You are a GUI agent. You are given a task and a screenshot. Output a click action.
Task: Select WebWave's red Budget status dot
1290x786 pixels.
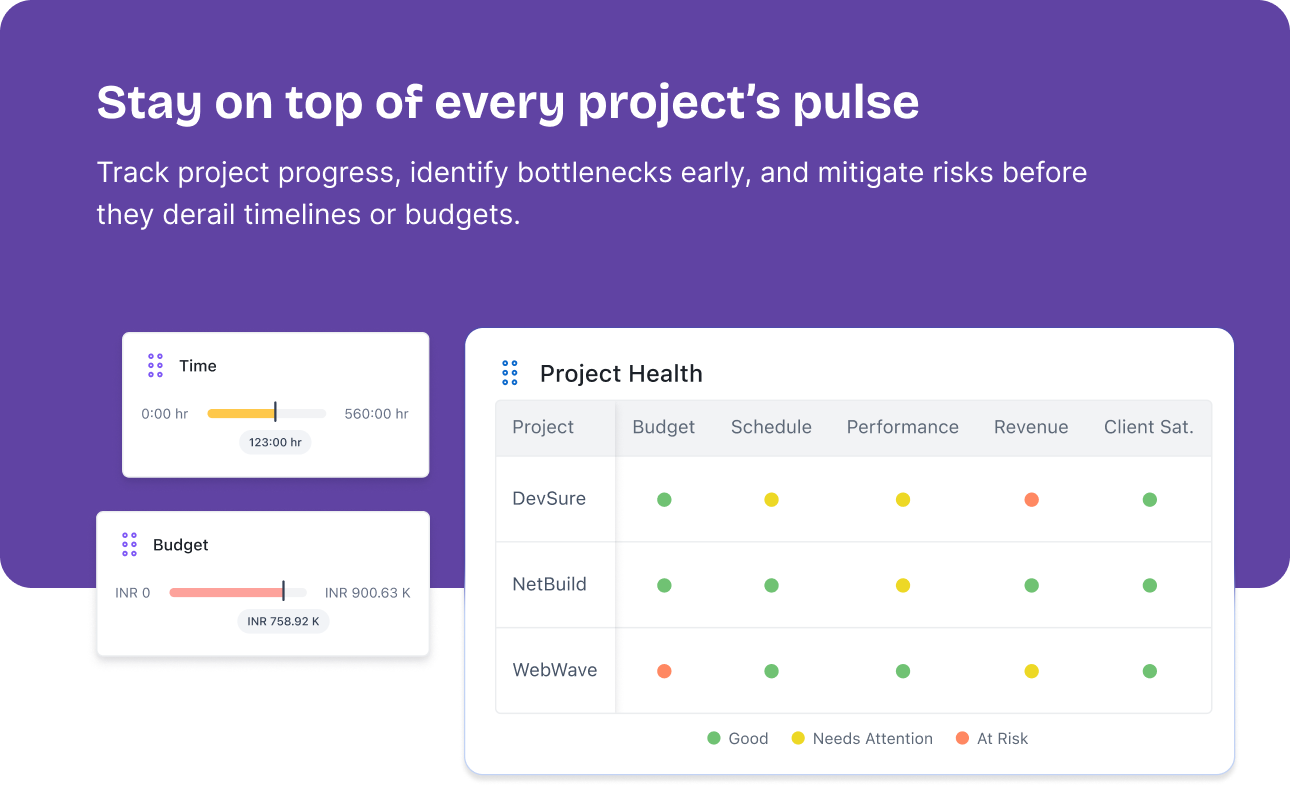point(664,671)
